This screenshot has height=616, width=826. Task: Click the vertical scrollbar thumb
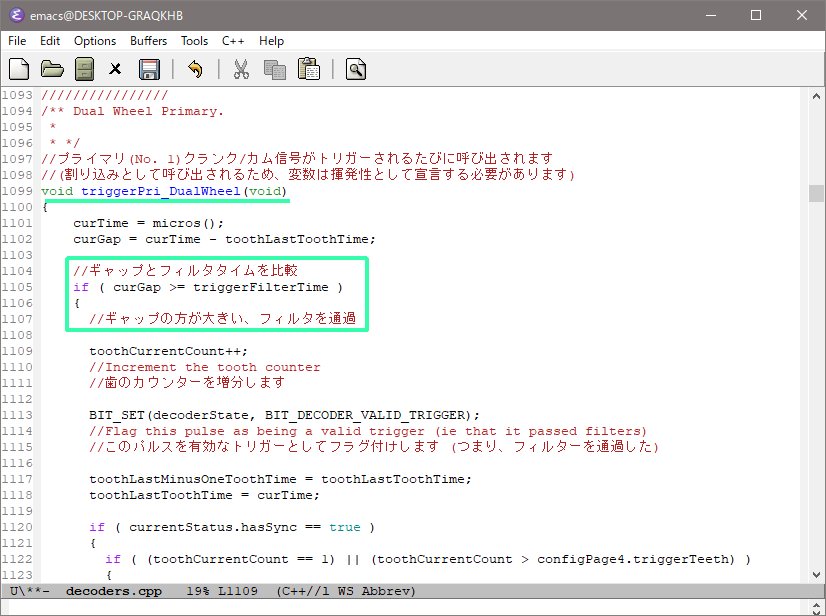coord(816,193)
